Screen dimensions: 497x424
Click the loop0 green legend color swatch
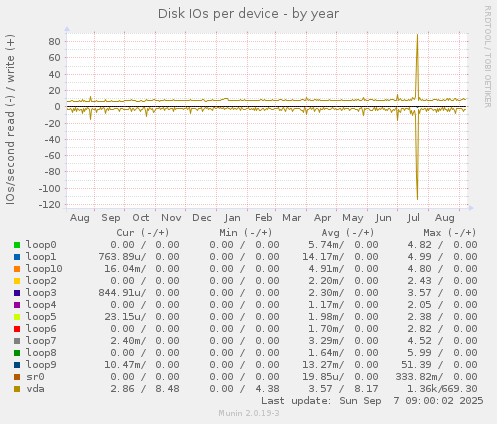pyautogui.click(x=17, y=245)
